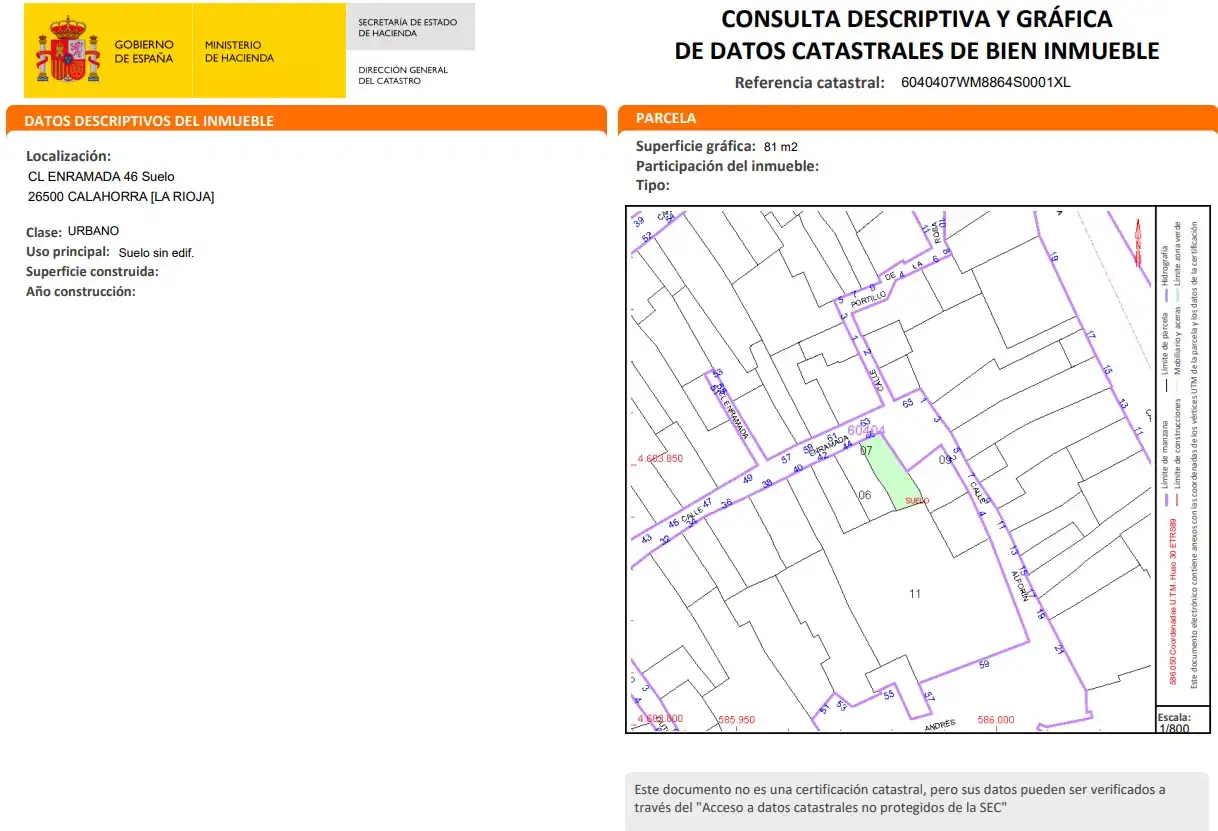Click the 'Año construcción:' label

pyautogui.click(x=80, y=292)
